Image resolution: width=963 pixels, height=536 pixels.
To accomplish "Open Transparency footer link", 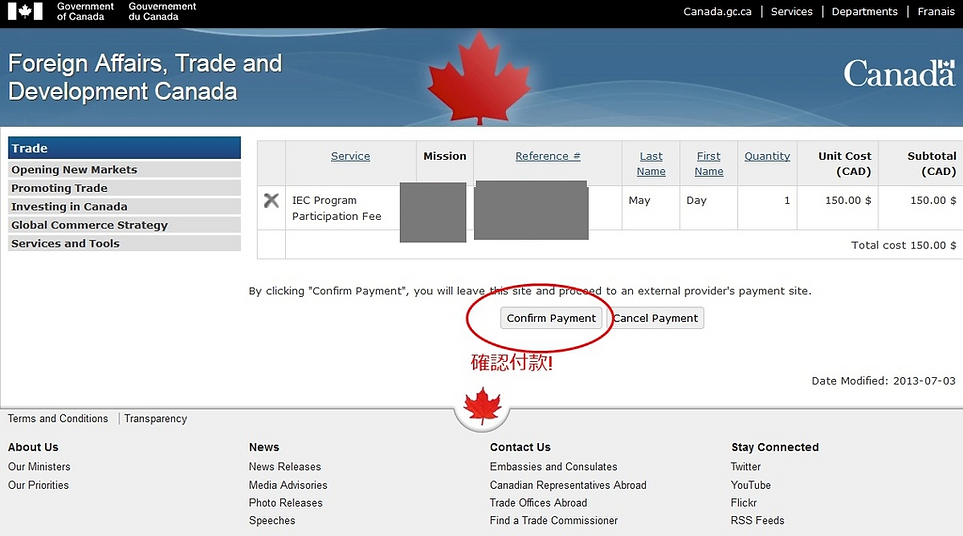I will (x=155, y=418).
